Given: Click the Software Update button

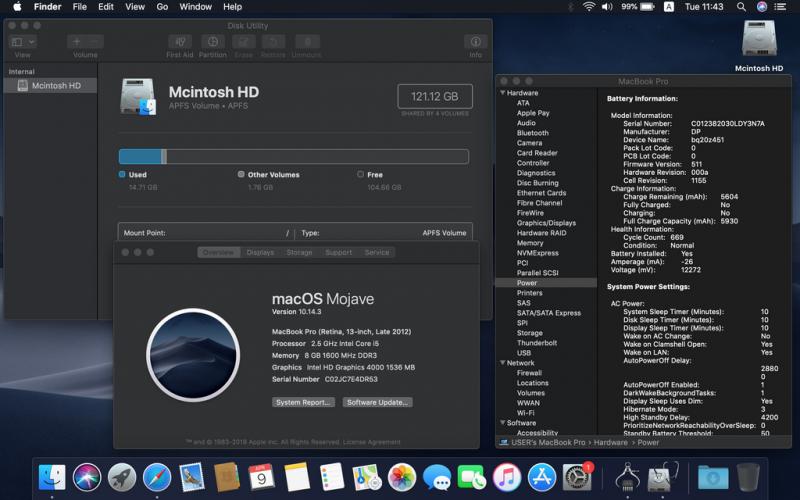Looking at the screenshot, I should pyautogui.click(x=378, y=402).
